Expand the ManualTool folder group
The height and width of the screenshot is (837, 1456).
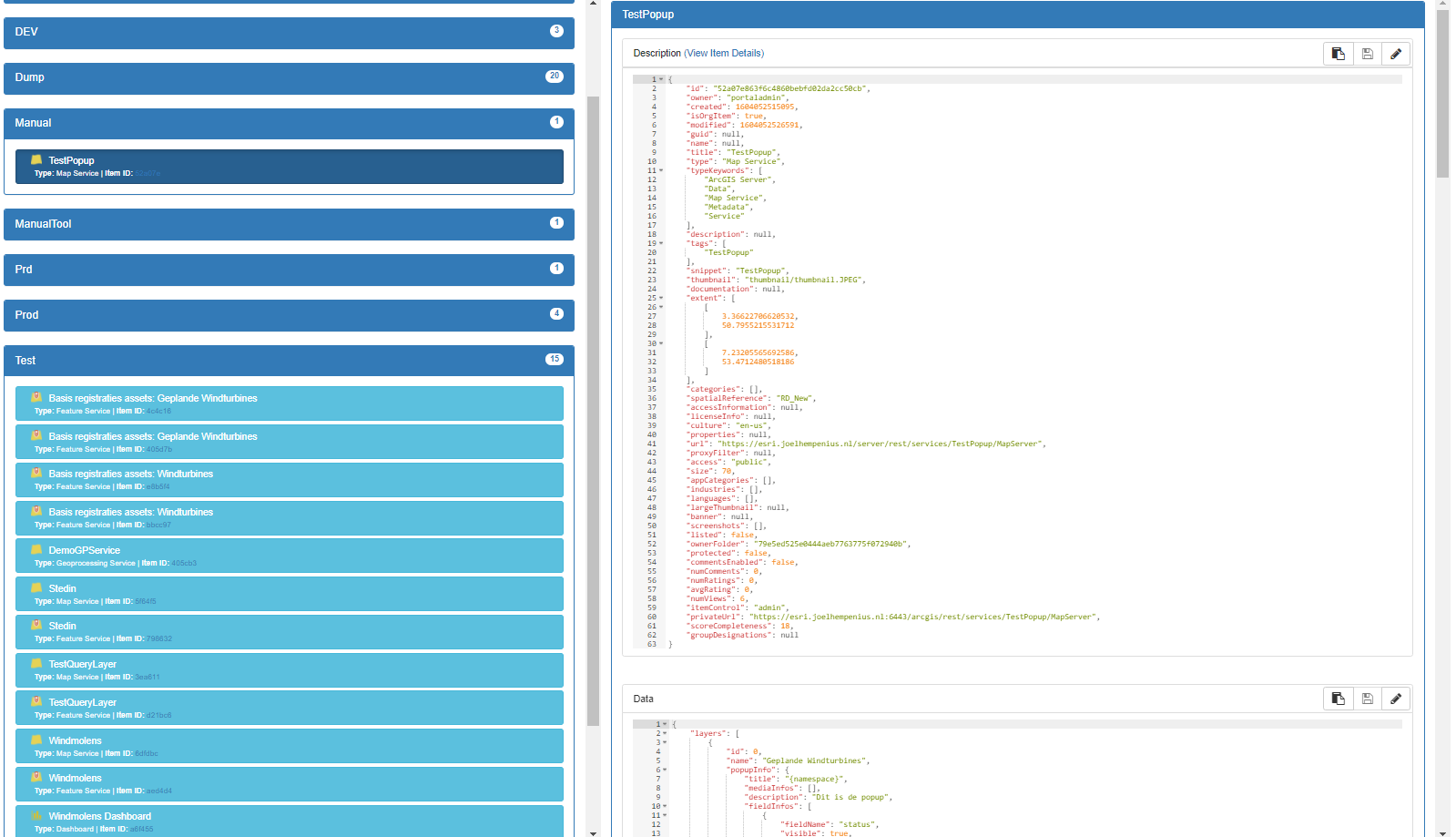tap(289, 224)
